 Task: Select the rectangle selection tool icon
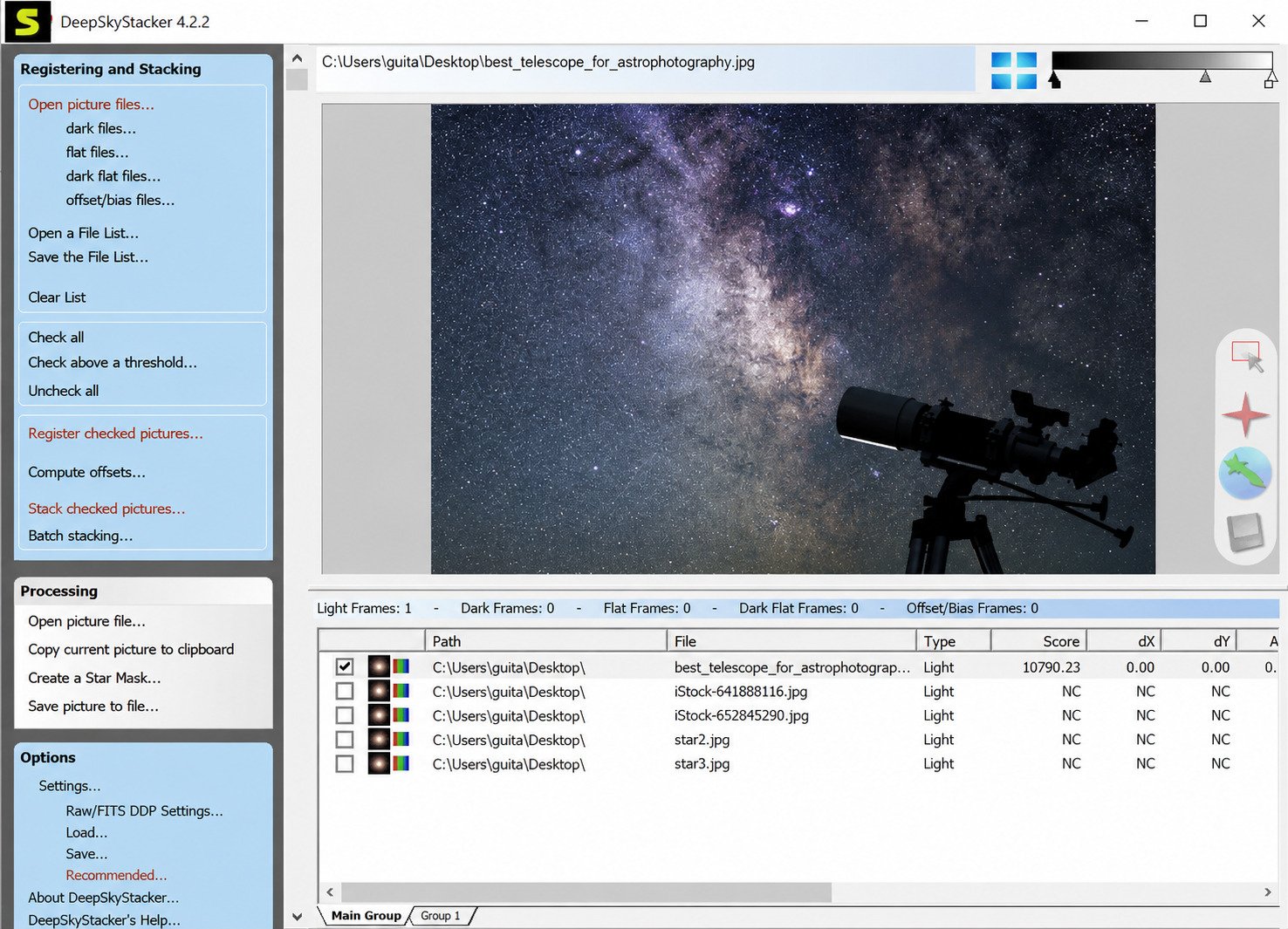pyautogui.click(x=1246, y=356)
